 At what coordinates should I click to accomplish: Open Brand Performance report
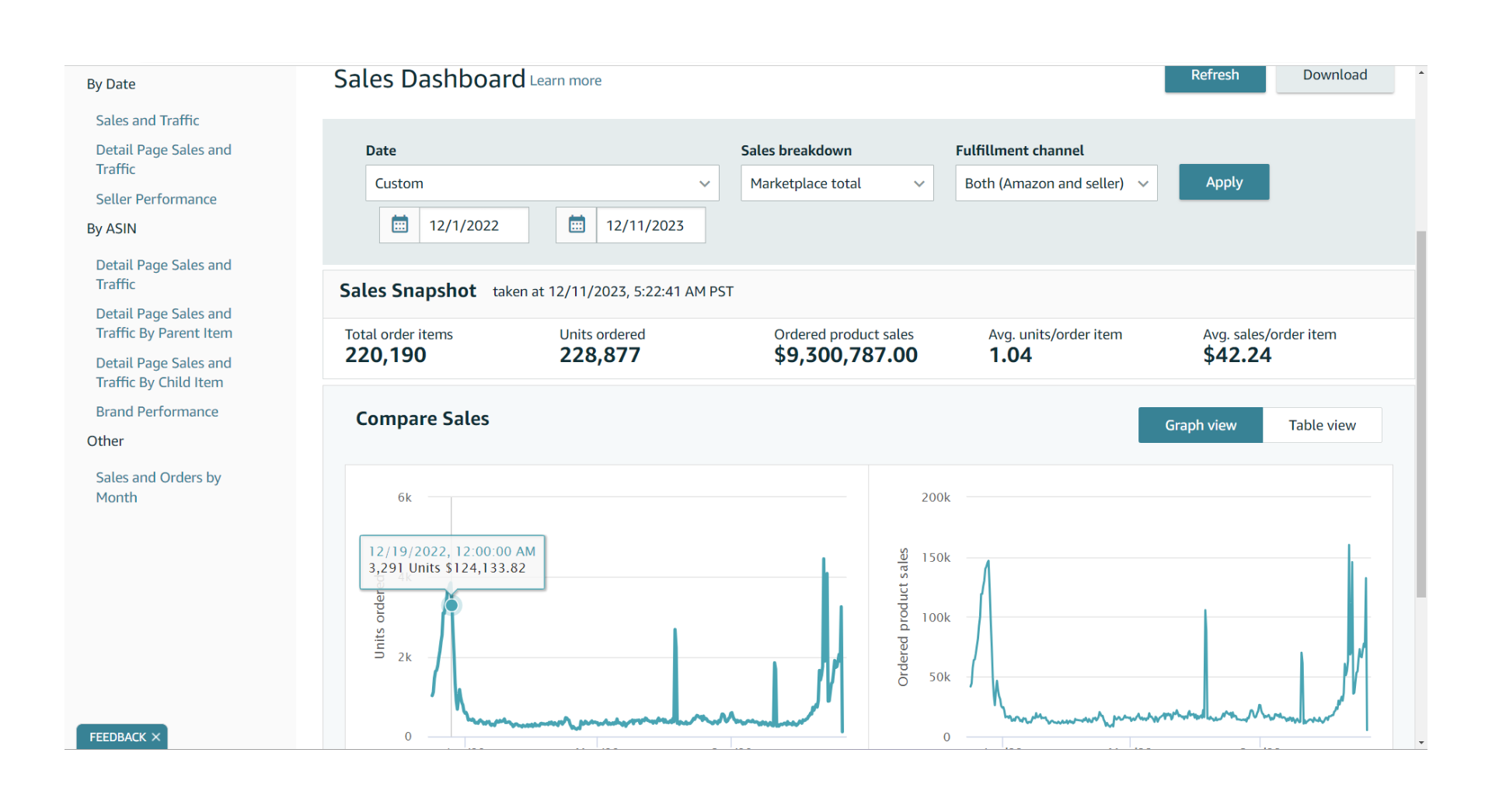[157, 412]
